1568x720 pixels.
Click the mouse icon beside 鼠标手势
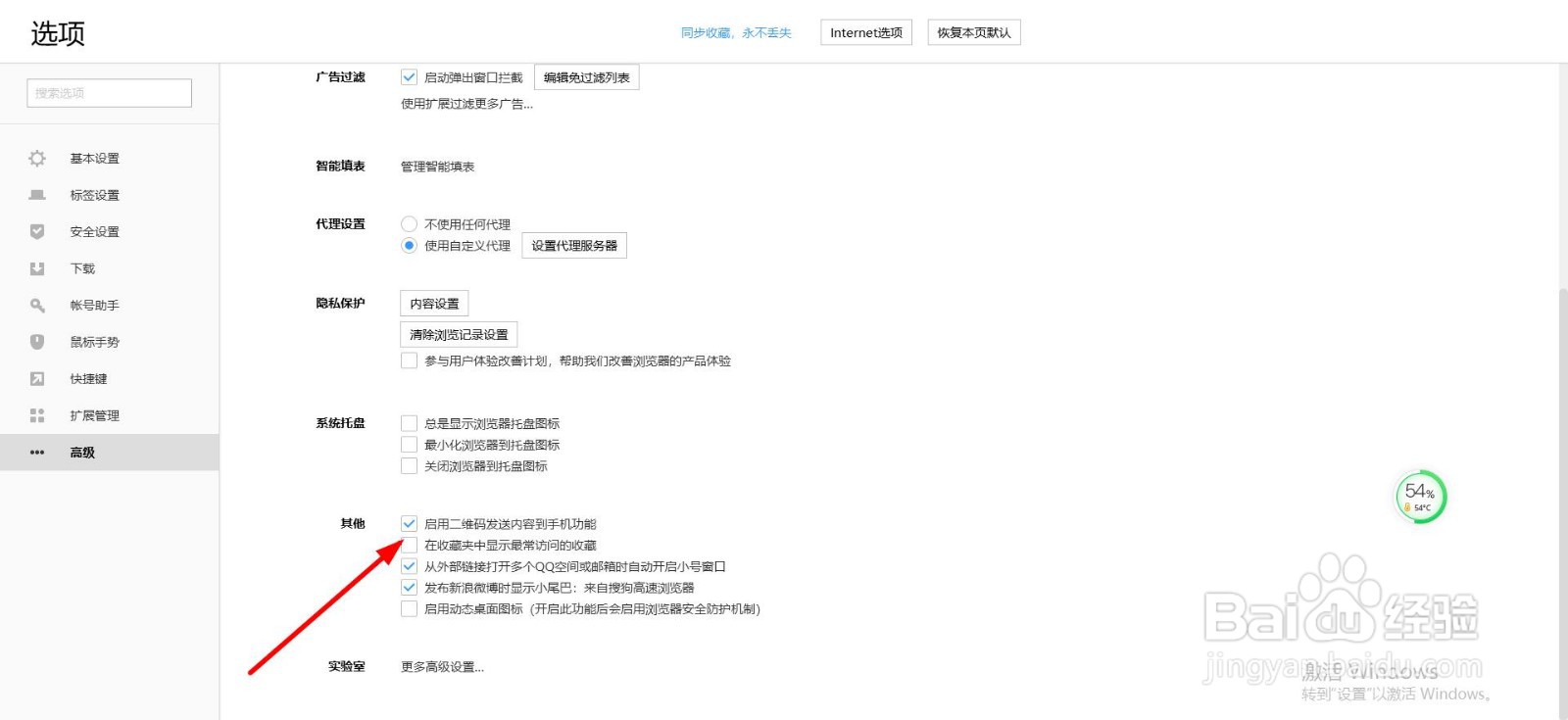pos(37,342)
